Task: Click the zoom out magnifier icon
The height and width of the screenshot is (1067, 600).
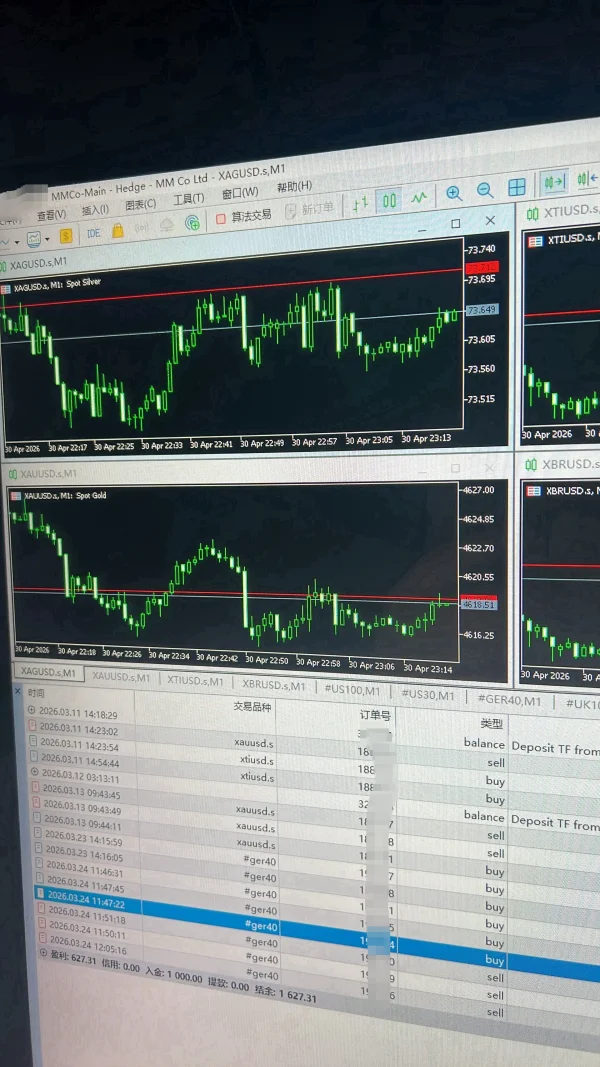Action: (485, 191)
